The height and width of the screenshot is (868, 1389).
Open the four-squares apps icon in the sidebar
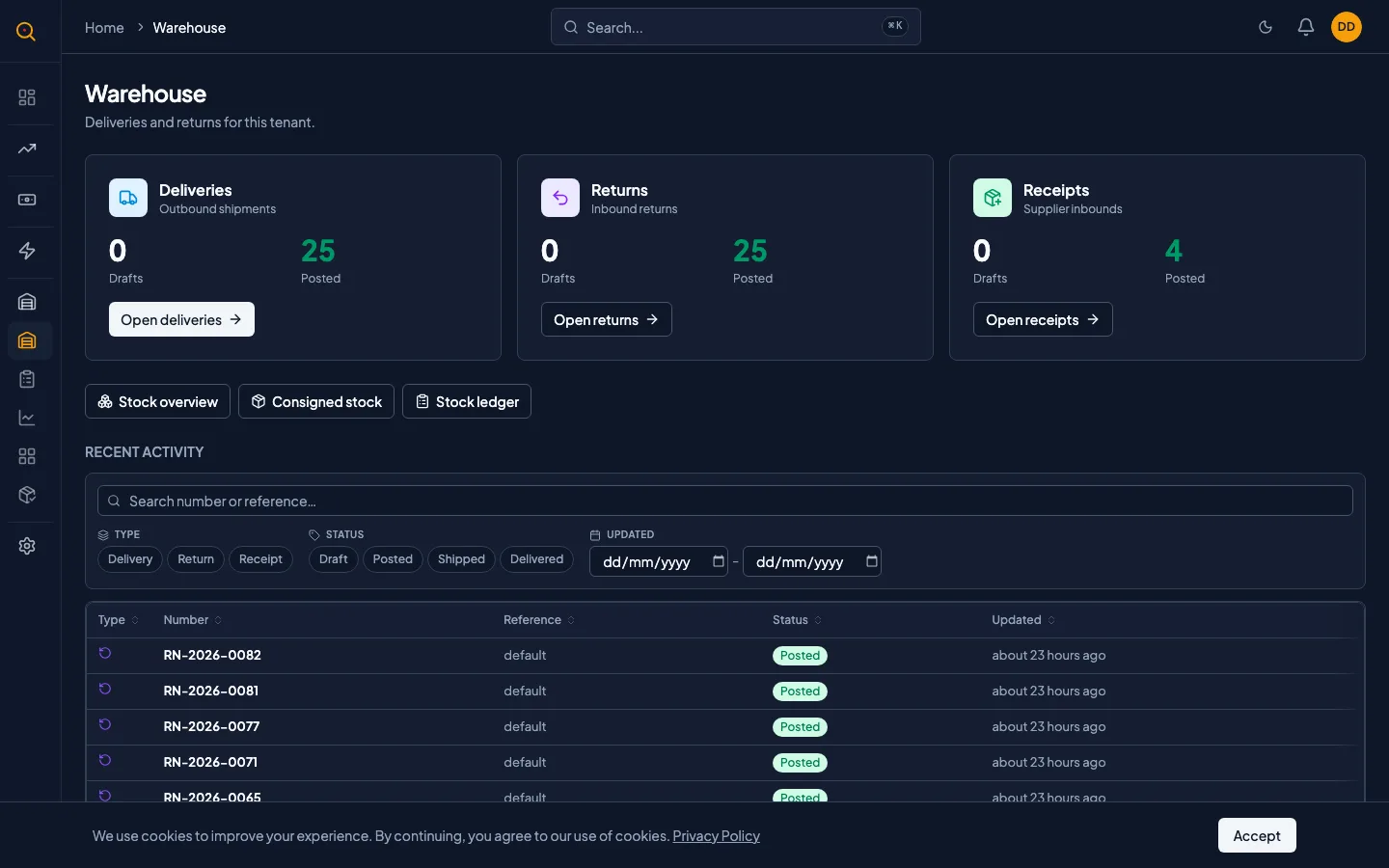27,456
